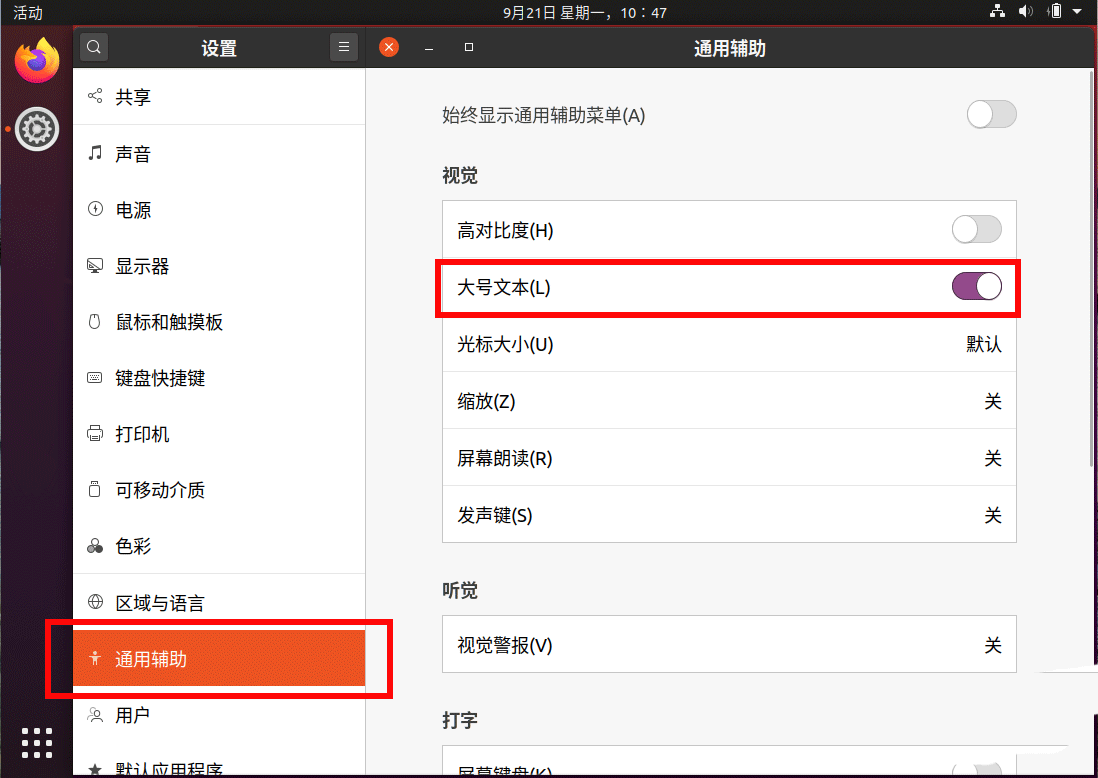Enable 始终显示通用辅助菜单 toggle
This screenshot has height=778, width=1098.
tap(991, 115)
